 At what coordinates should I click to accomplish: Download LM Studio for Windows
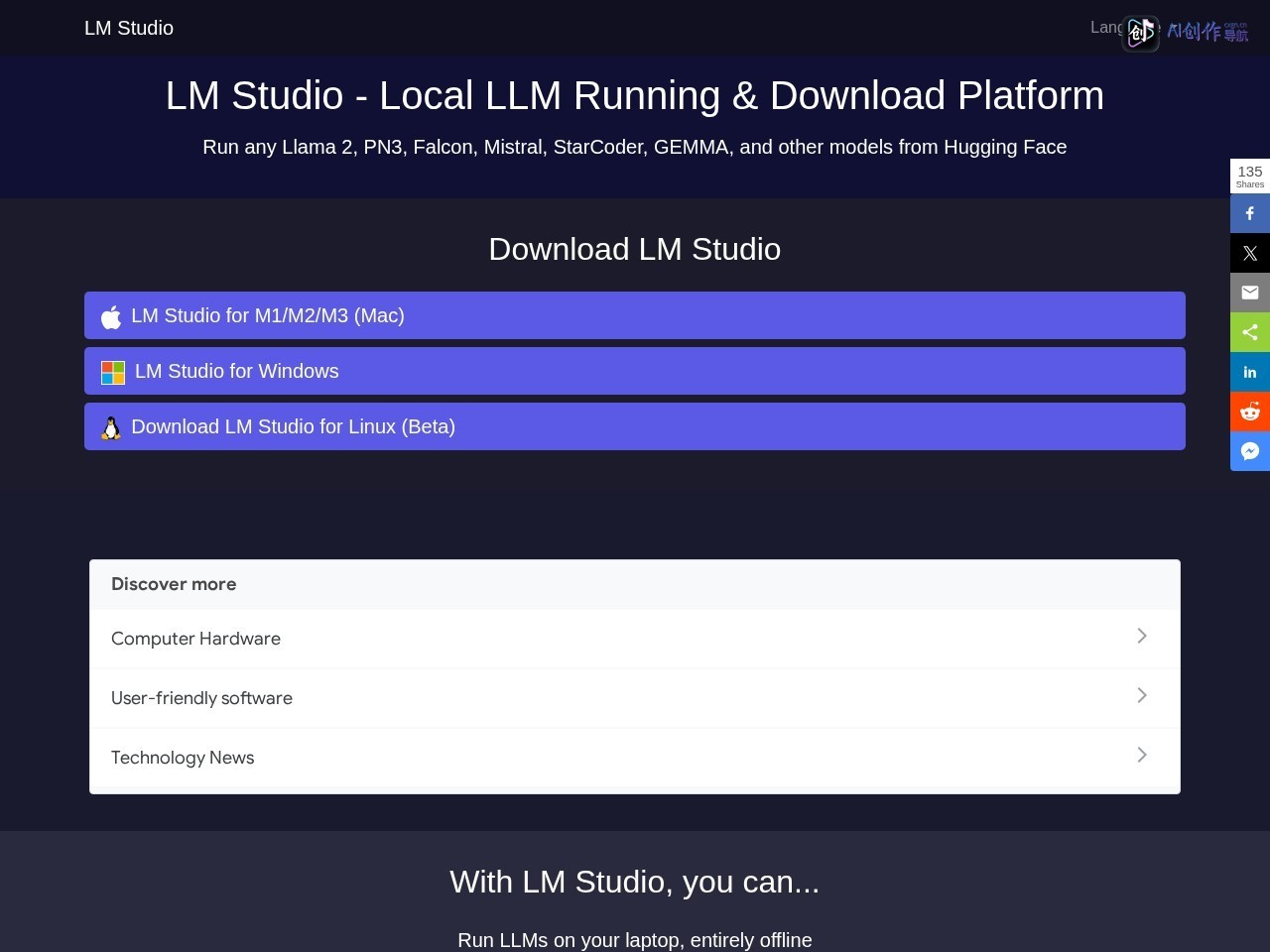click(x=635, y=371)
